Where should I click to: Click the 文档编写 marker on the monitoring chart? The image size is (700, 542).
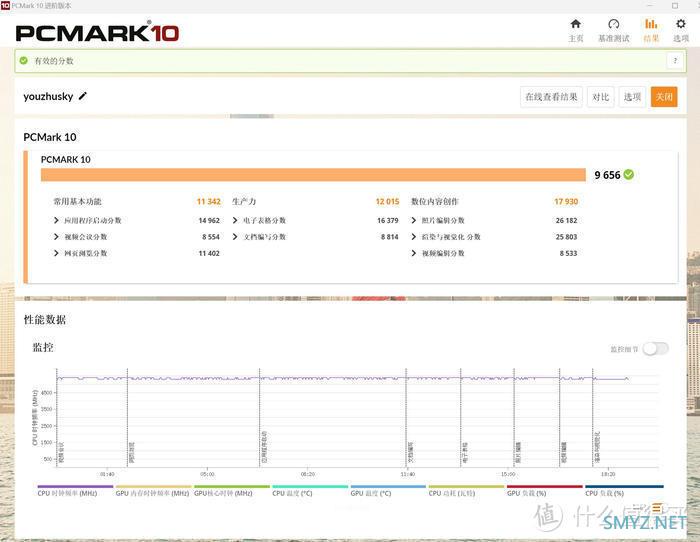410,452
